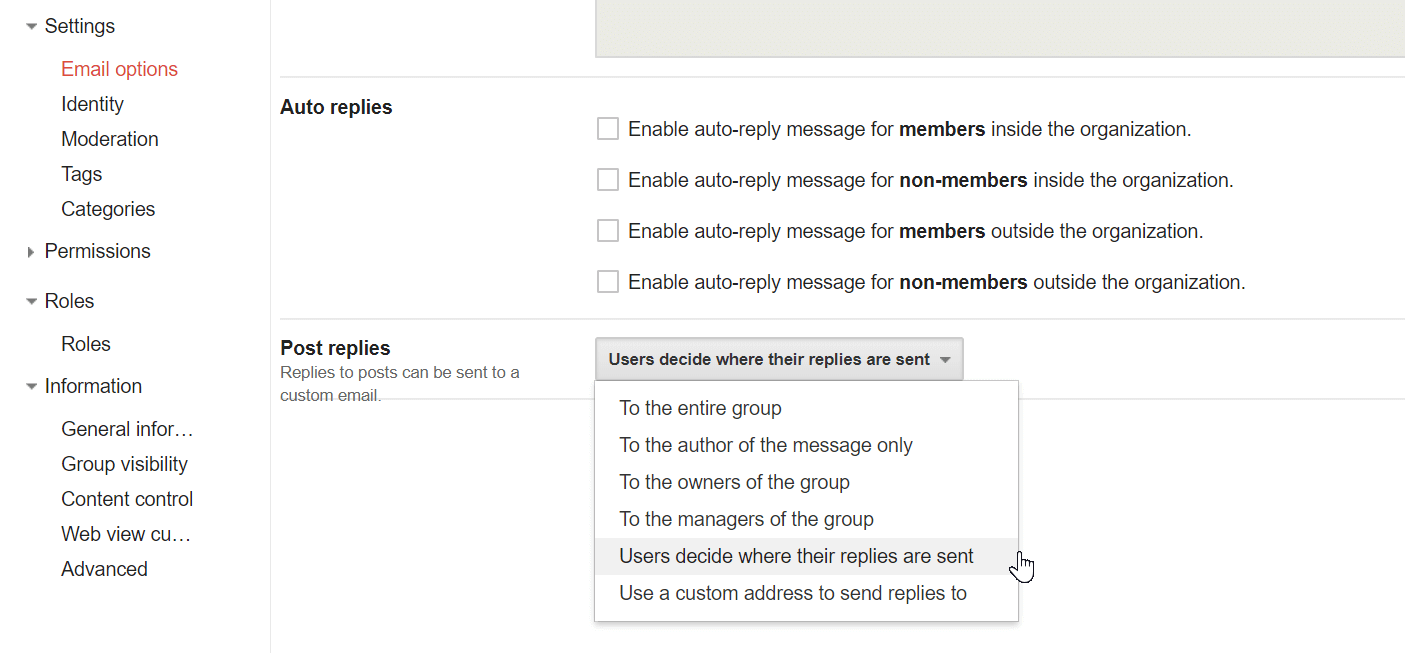Open Email options in the sidebar
1405x653 pixels.
click(119, 69)
